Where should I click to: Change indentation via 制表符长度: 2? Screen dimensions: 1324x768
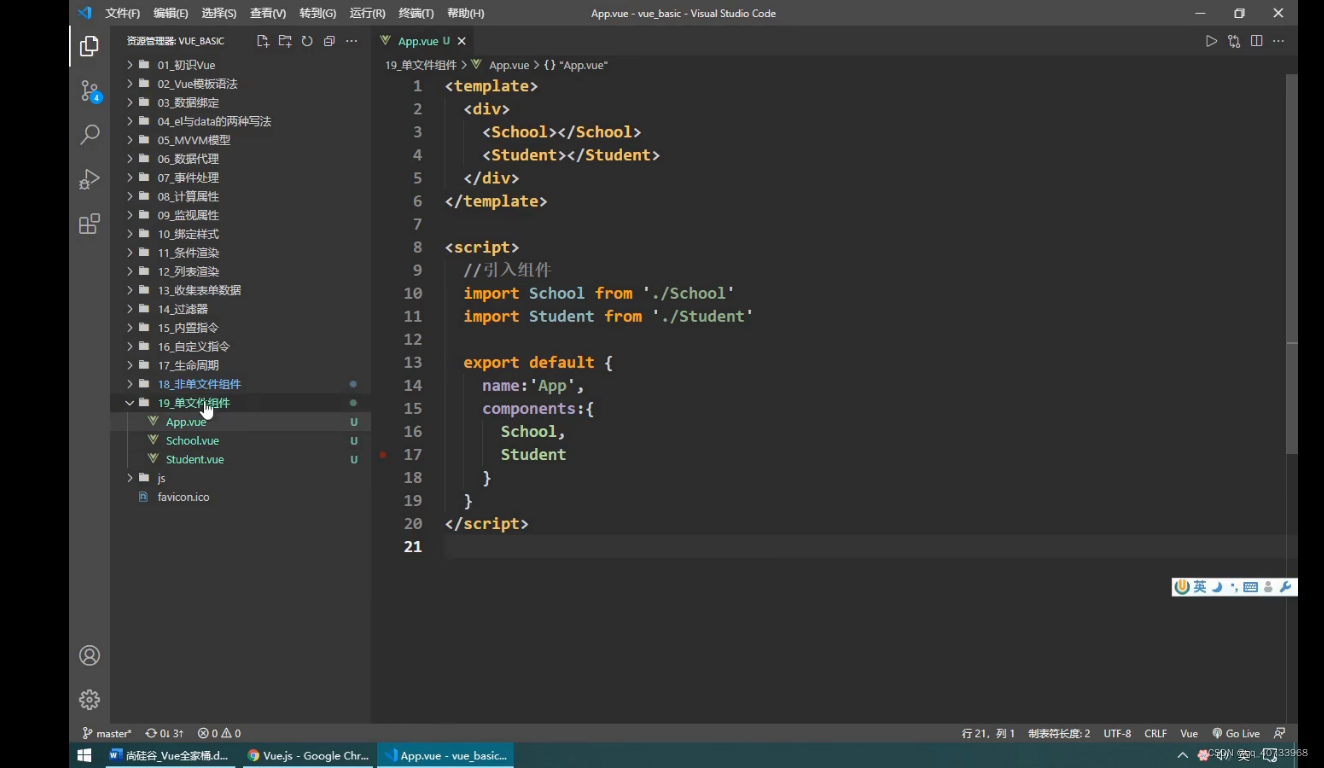(x=1059, y=733)
